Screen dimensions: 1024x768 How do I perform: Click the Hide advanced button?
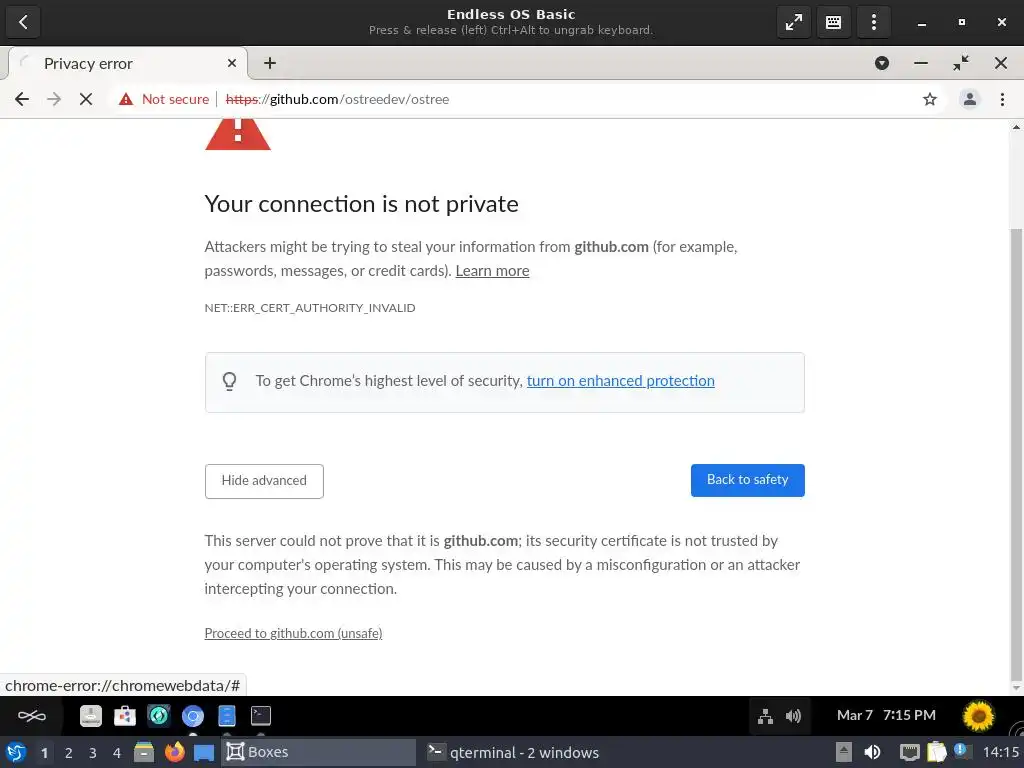[264, 481]
